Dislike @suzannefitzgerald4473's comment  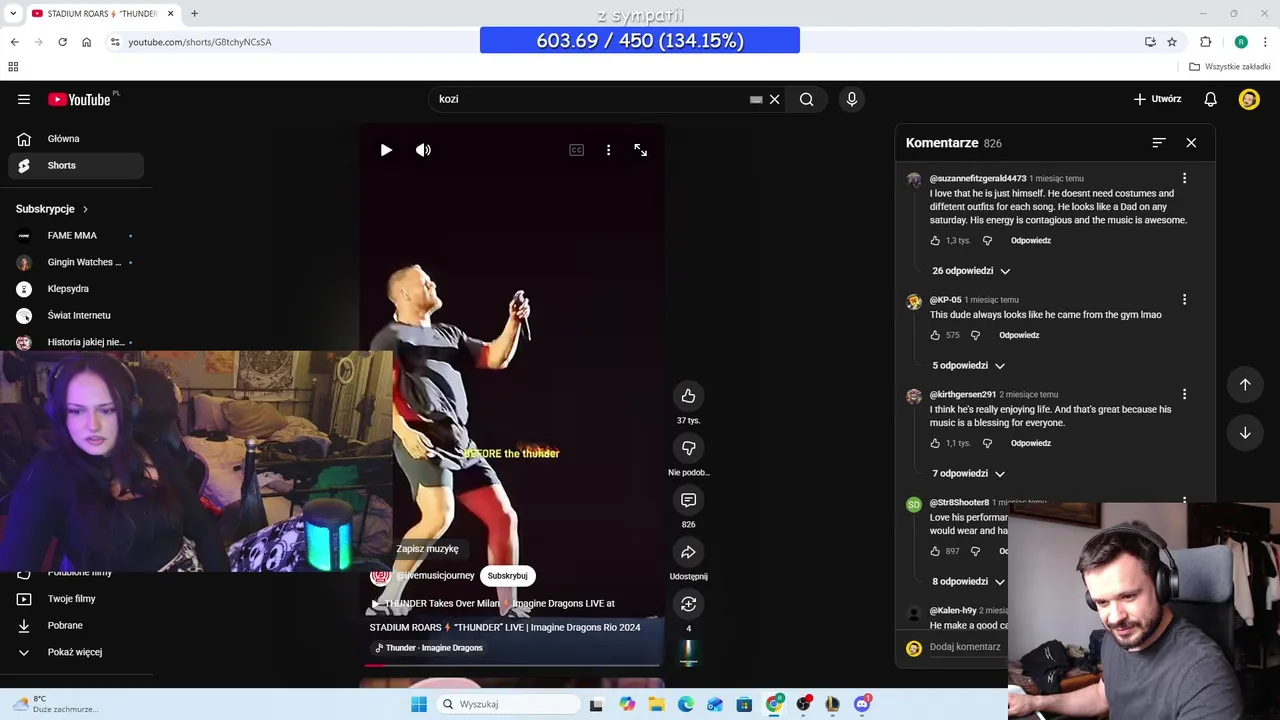pos(987,241)
